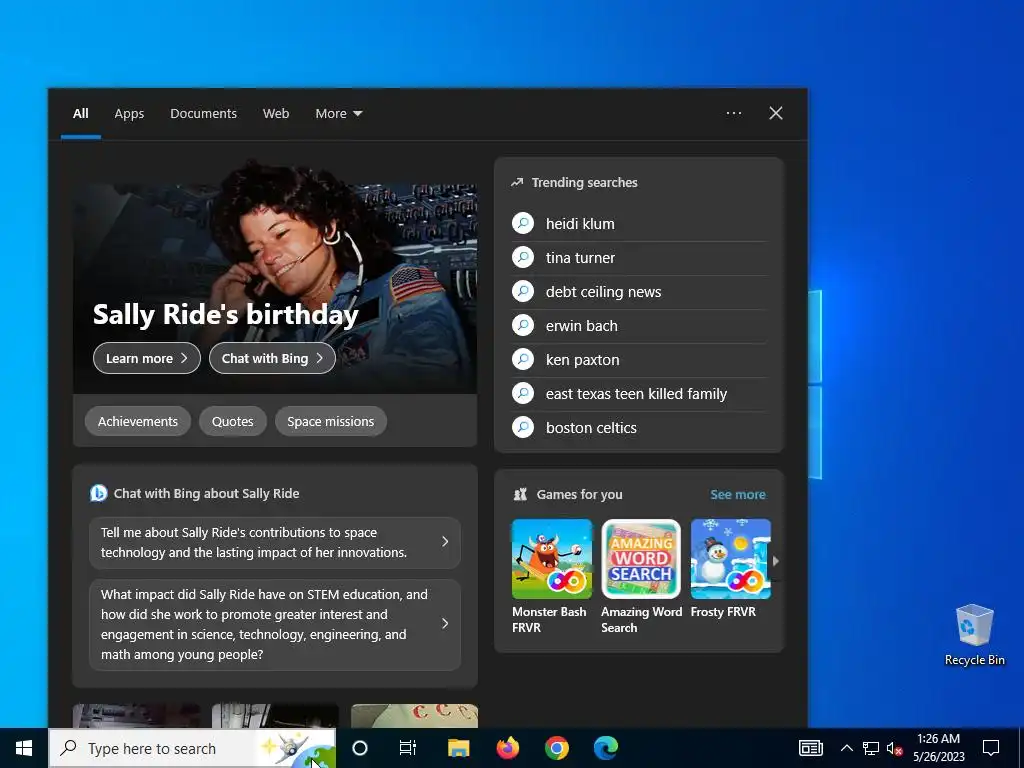Viewport: 1024px width, 768px height.
Task: Open the network status tray icon
Action: coord(871,748)
